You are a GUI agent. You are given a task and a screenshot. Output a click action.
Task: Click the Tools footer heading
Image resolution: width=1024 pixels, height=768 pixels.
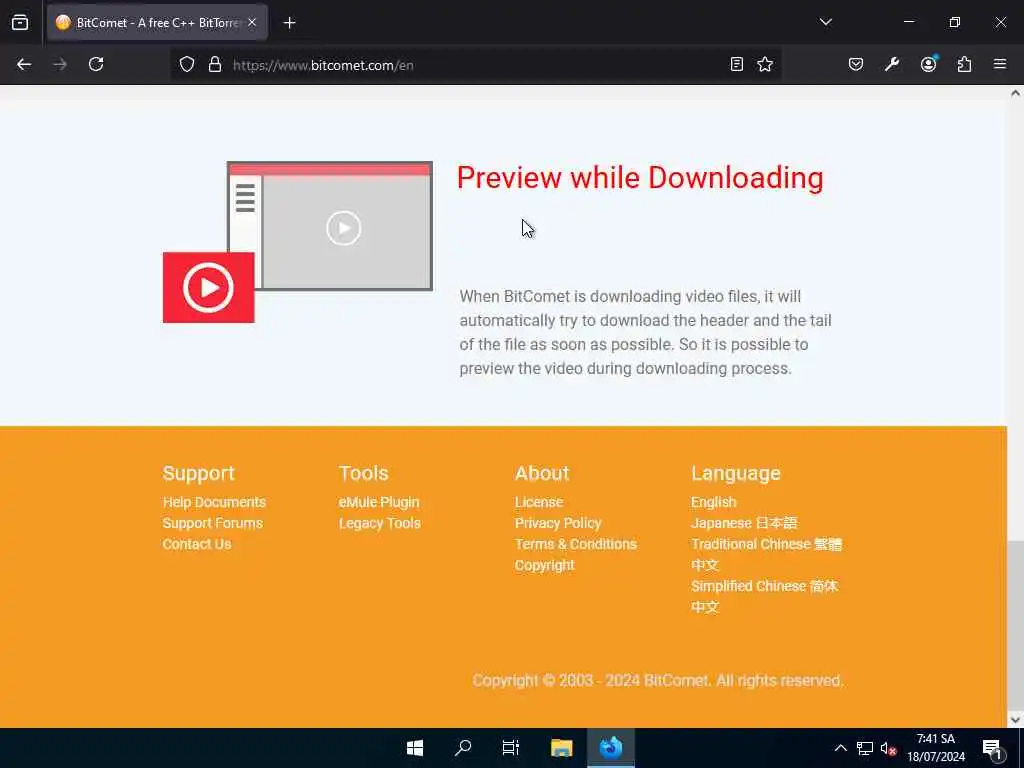pos(363,473)
